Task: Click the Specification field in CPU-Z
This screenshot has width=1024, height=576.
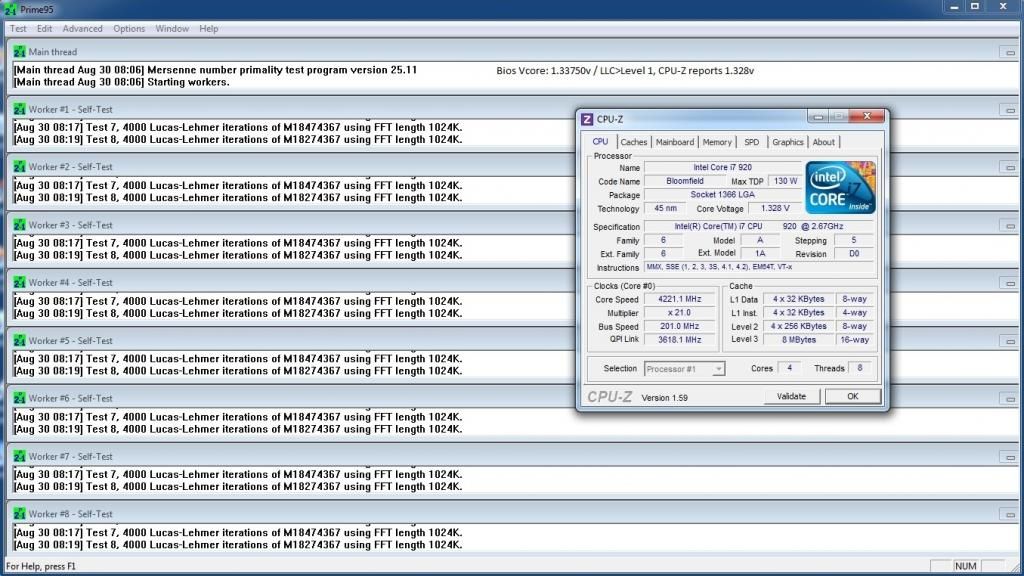Action: 759,227
